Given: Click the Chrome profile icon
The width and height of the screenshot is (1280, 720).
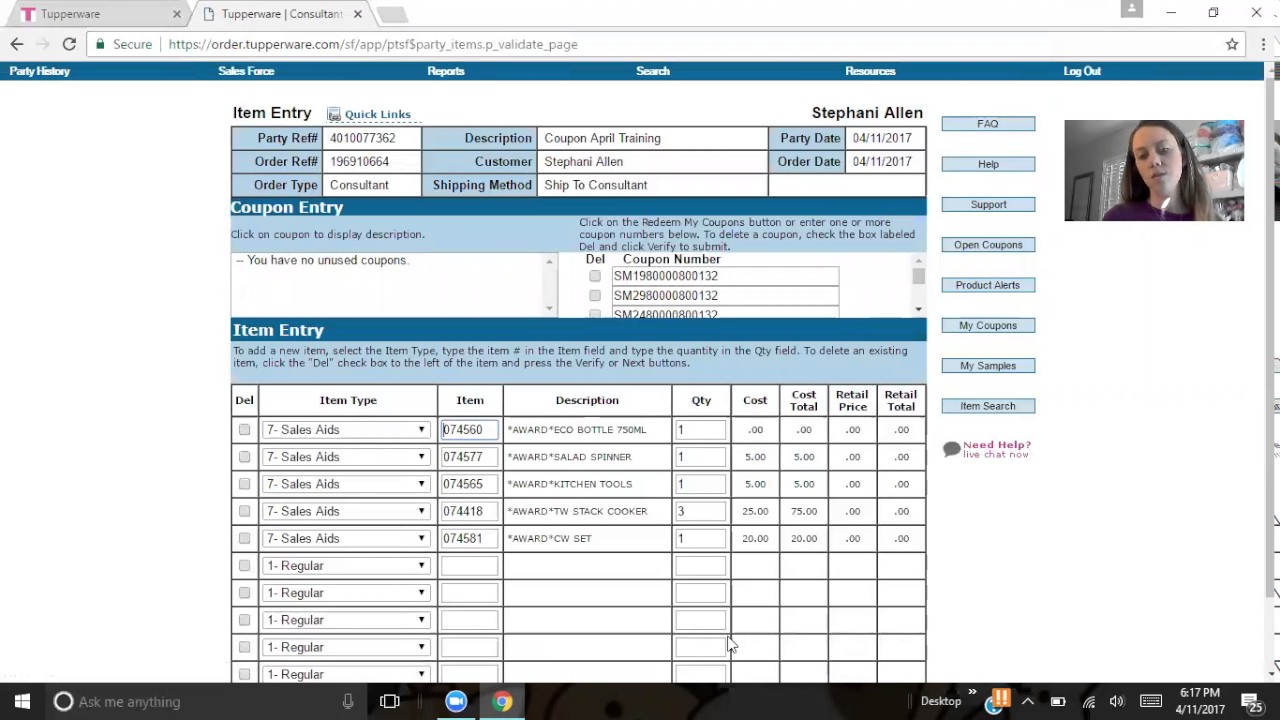Looking at the screenshot, I should coord(1132,9).
